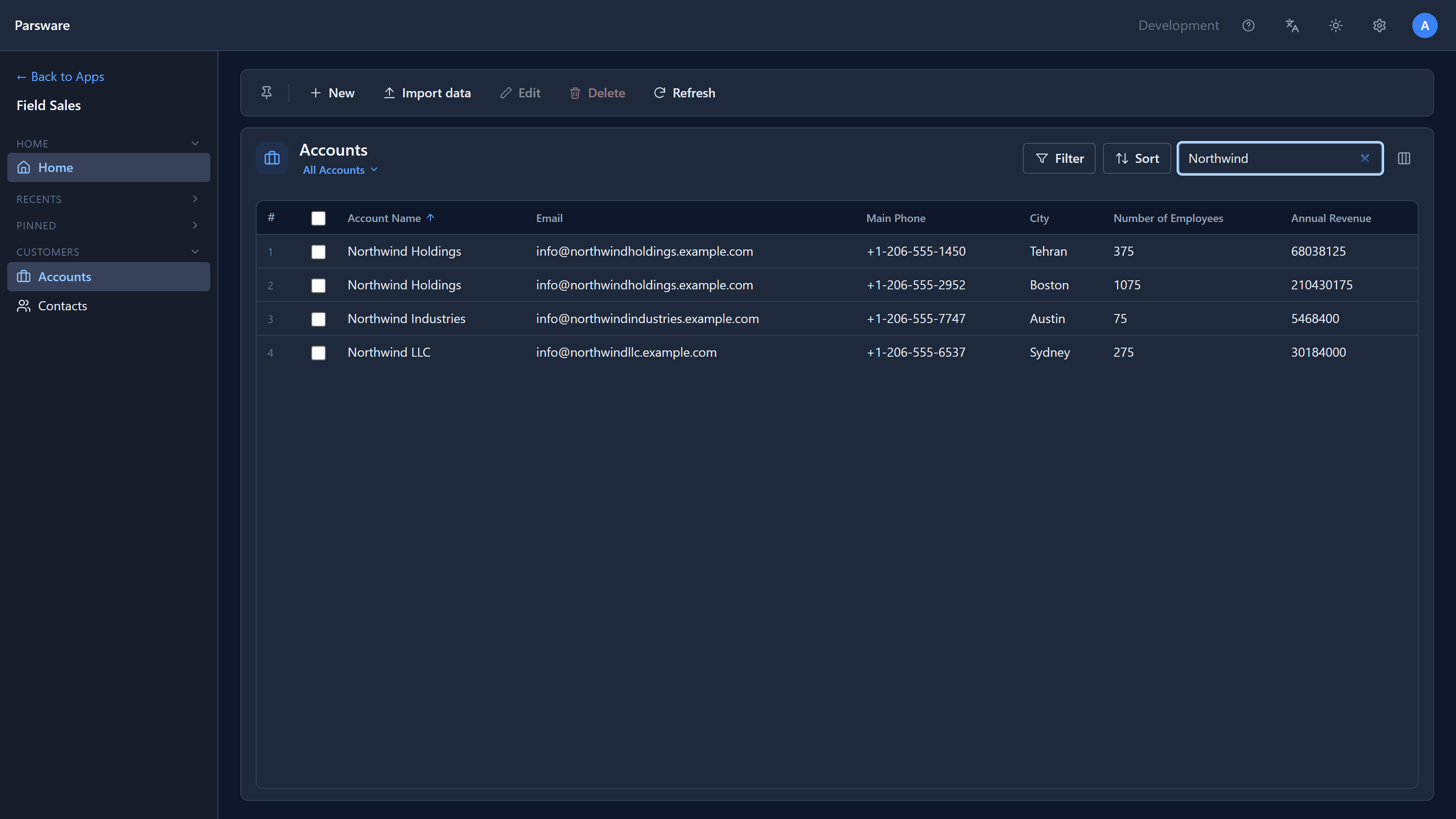Open the settings gear icon
The height and width of the screenshot is (819, 1456).
click(x=1379, y=25)
